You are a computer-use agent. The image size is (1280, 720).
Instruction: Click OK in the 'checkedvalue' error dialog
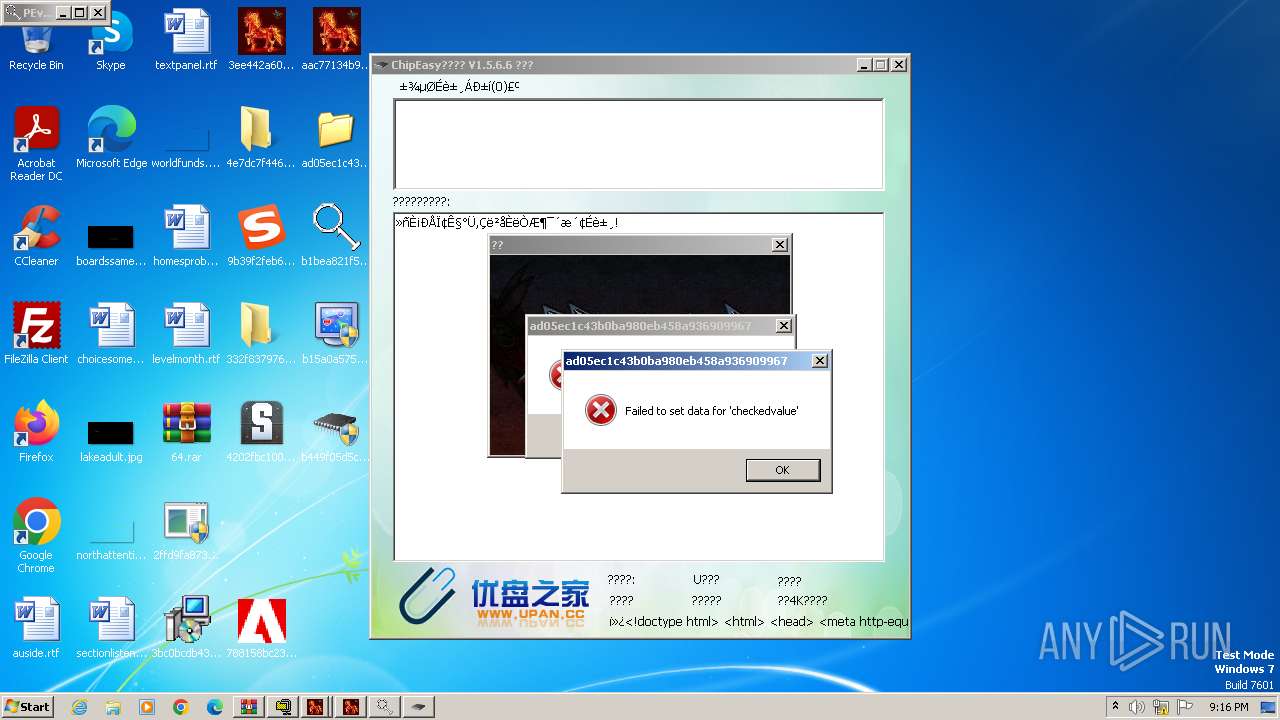tap(782, 470)
